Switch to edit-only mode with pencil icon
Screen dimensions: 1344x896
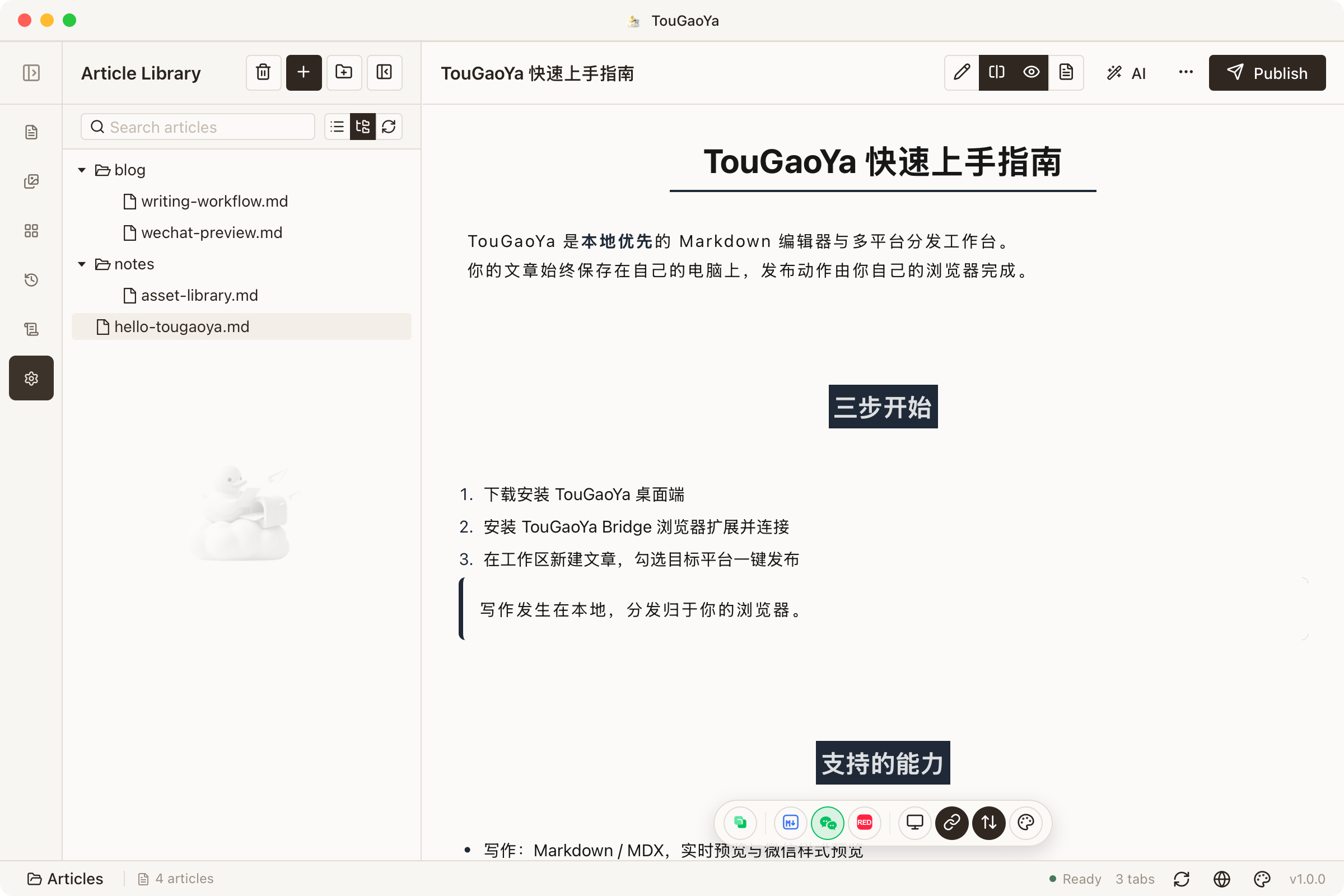click(962, 73)
